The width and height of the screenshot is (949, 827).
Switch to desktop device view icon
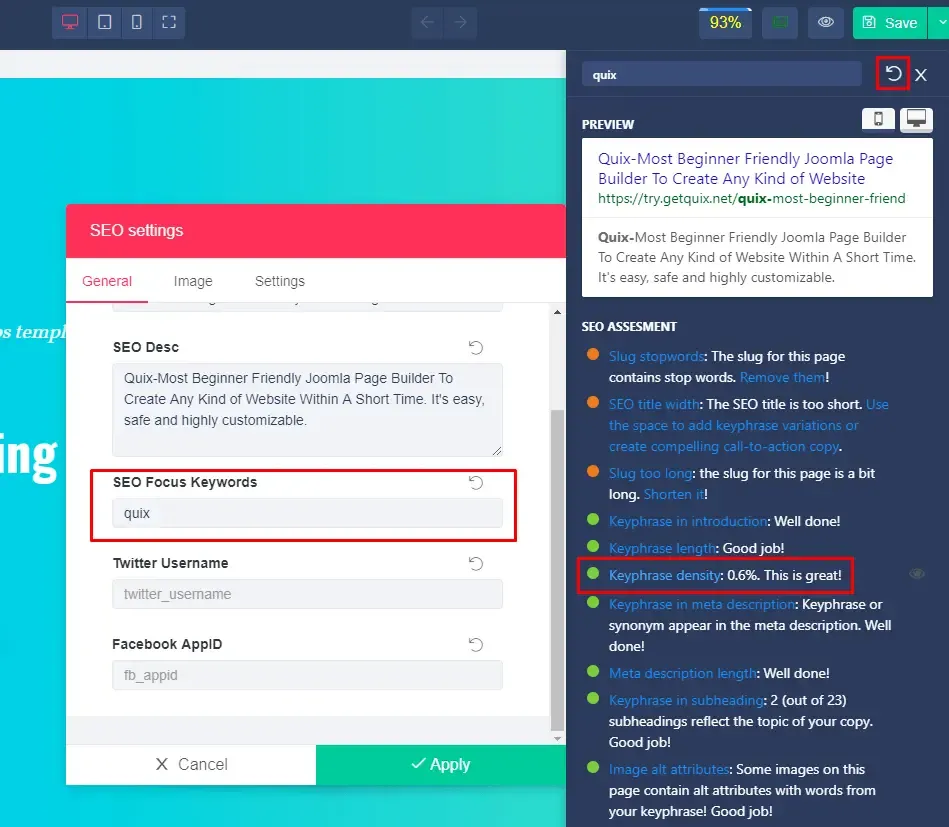pos(70,22)
